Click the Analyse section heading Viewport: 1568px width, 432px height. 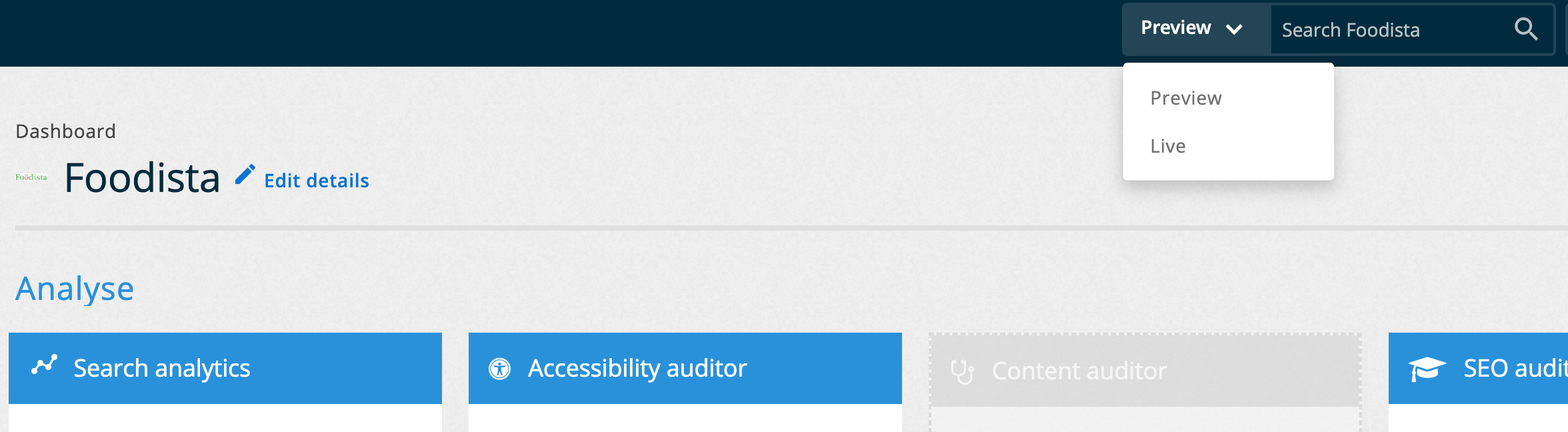pos(75,288)
